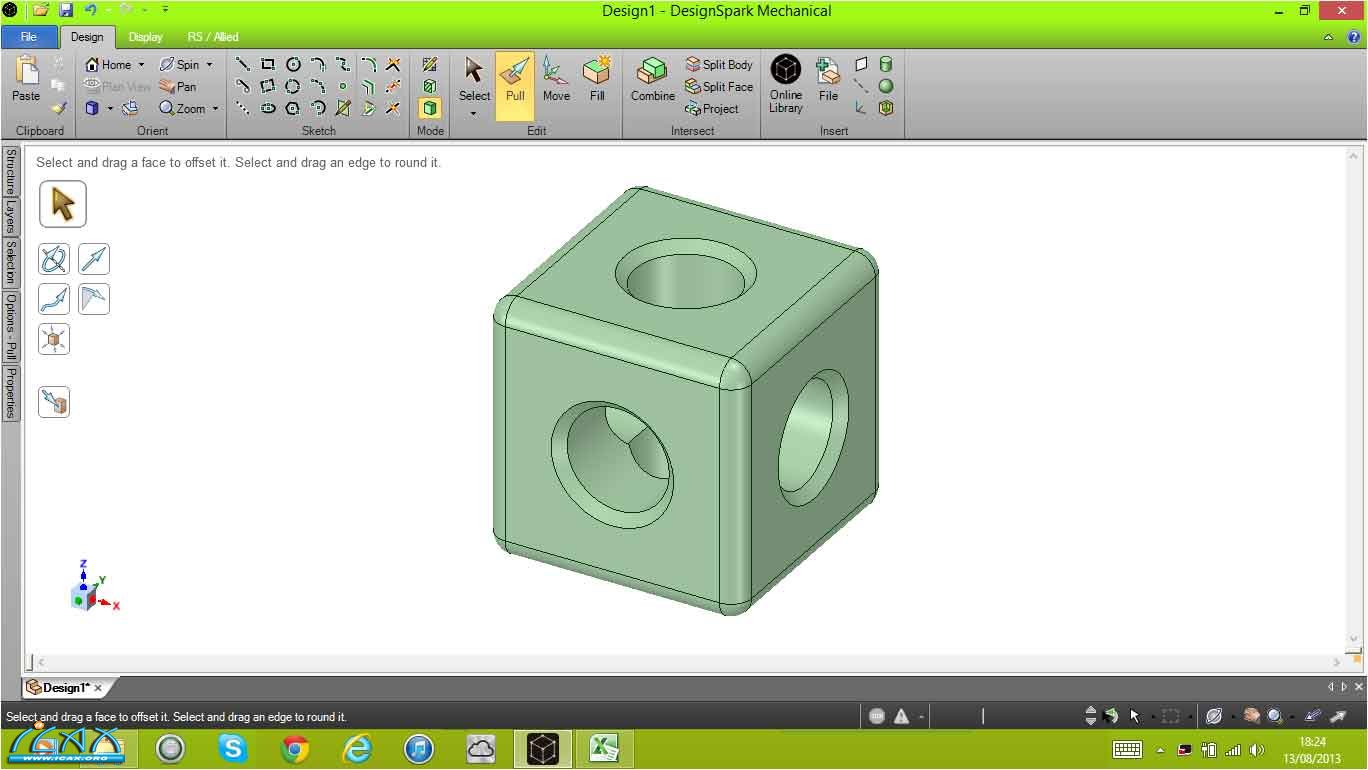Open the File menu
1368x770 pixels.
coord(29,37)
